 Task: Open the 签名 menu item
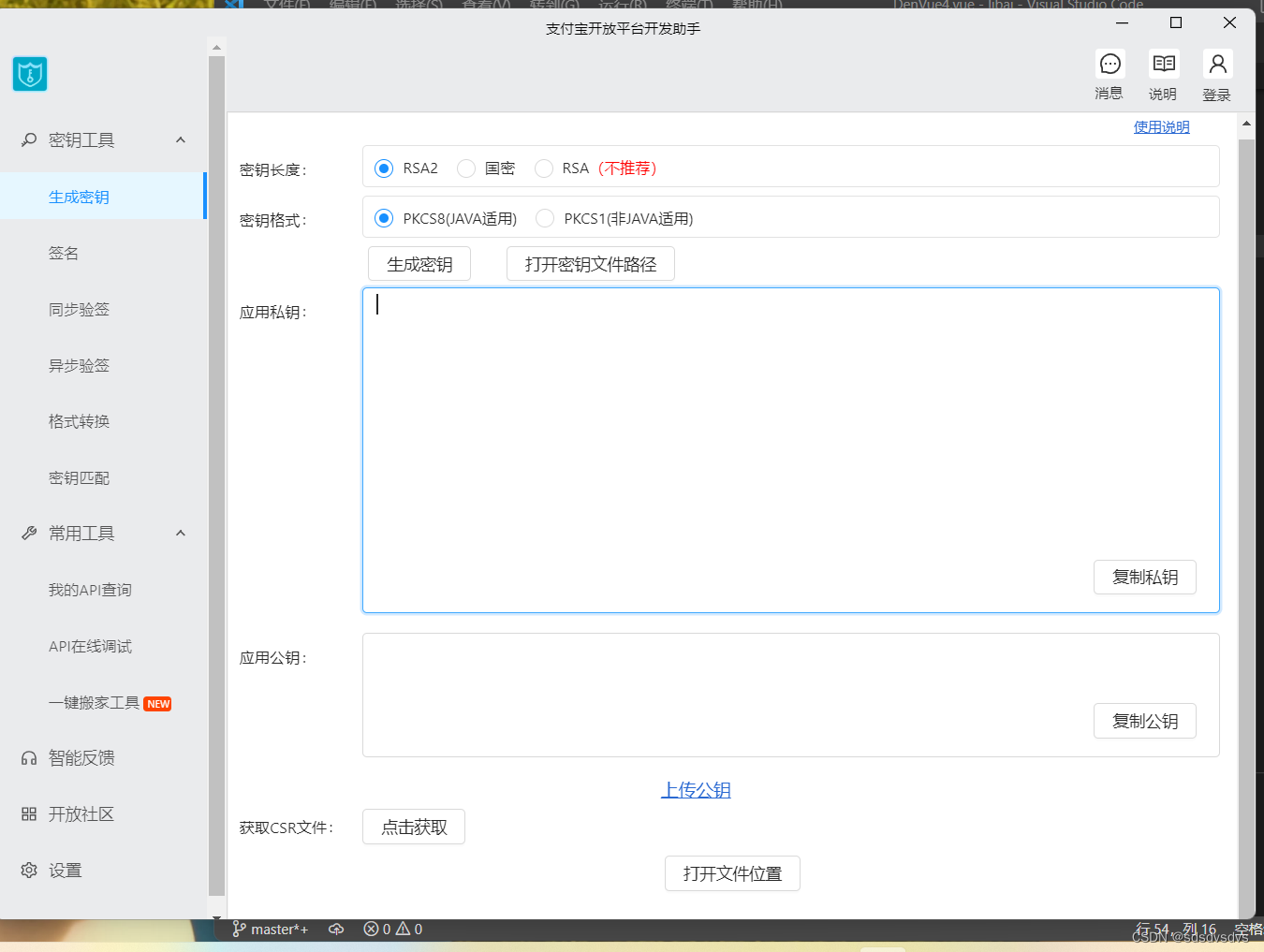103,253
